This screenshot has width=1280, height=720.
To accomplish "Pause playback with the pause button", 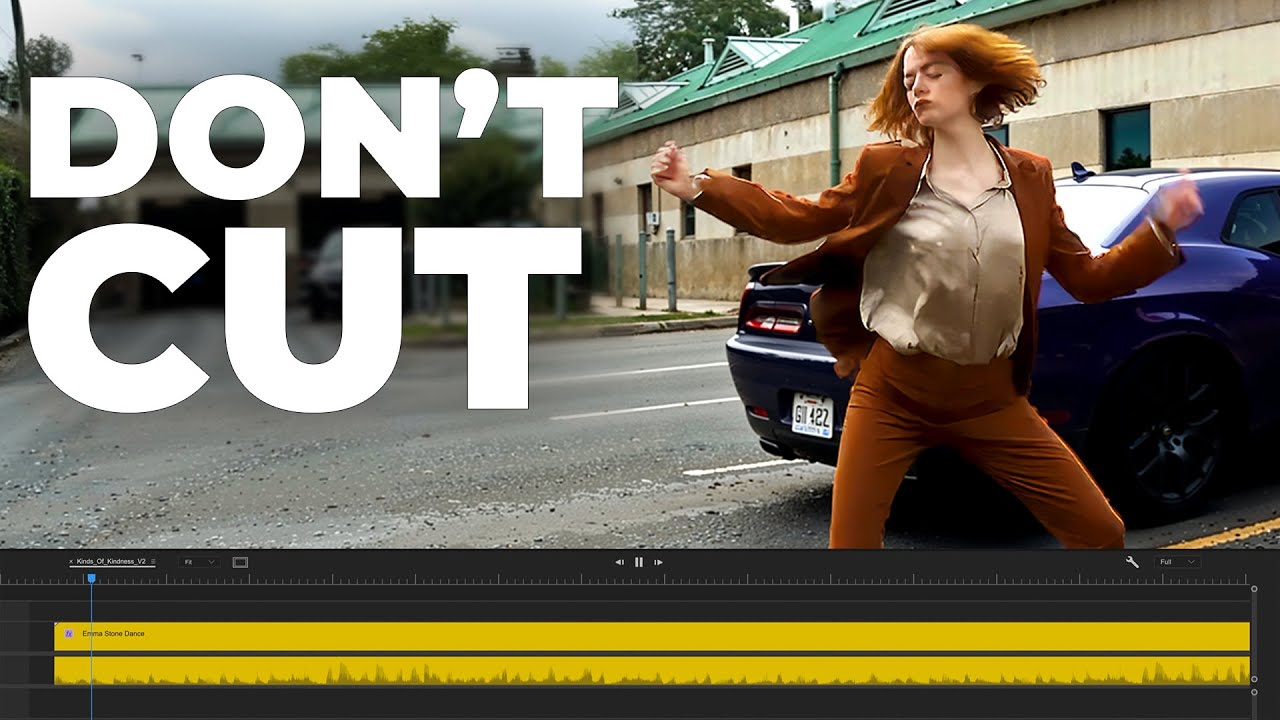I will (639, 562).
